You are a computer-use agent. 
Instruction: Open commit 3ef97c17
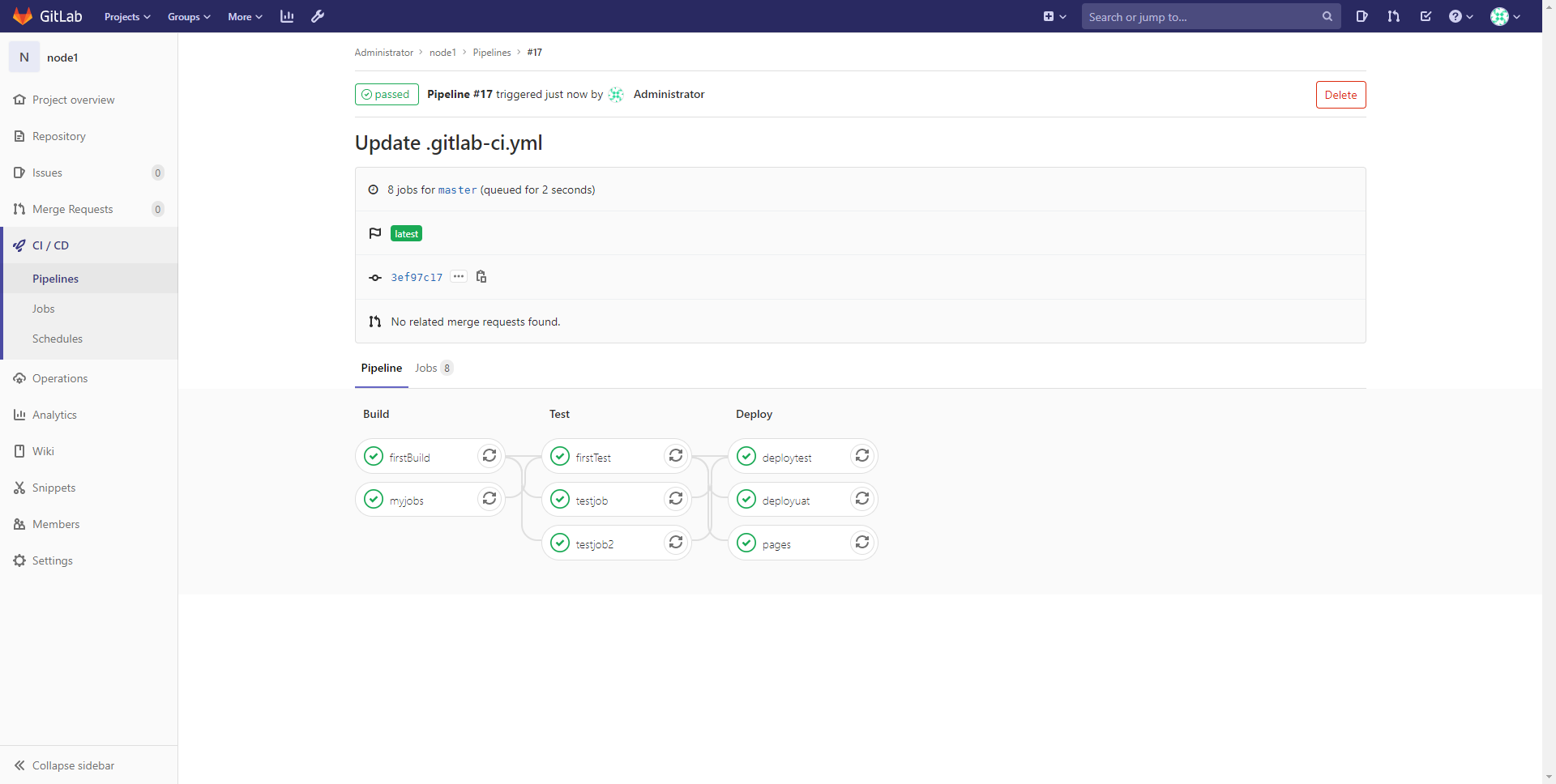tap(417, 278)
